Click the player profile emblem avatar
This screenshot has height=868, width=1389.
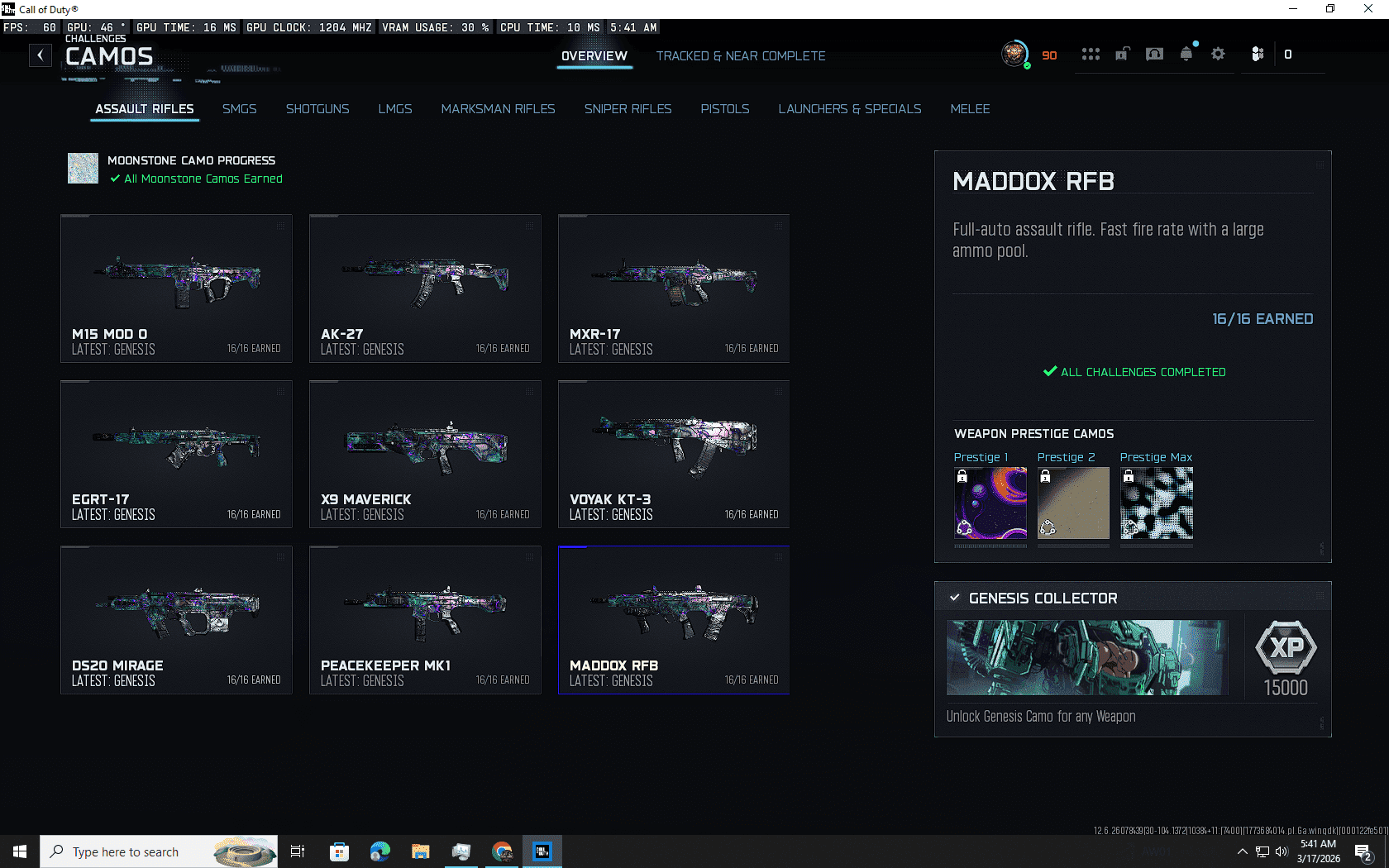(x=1014, y=55)
